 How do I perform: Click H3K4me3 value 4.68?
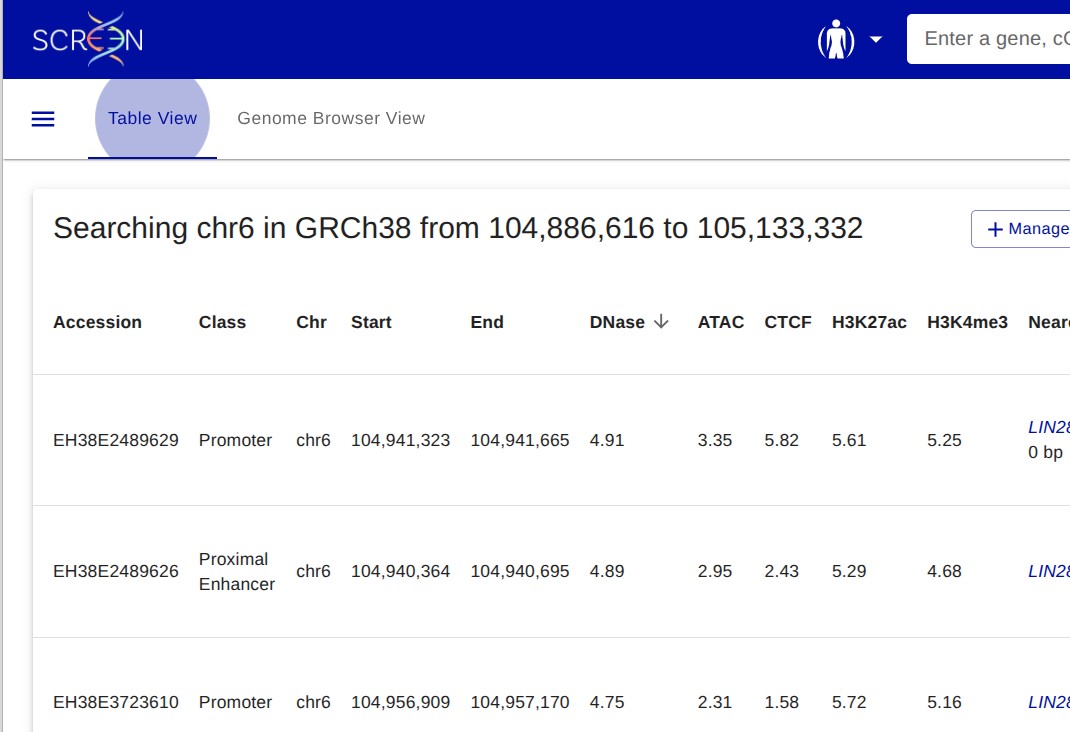(944, 571)
